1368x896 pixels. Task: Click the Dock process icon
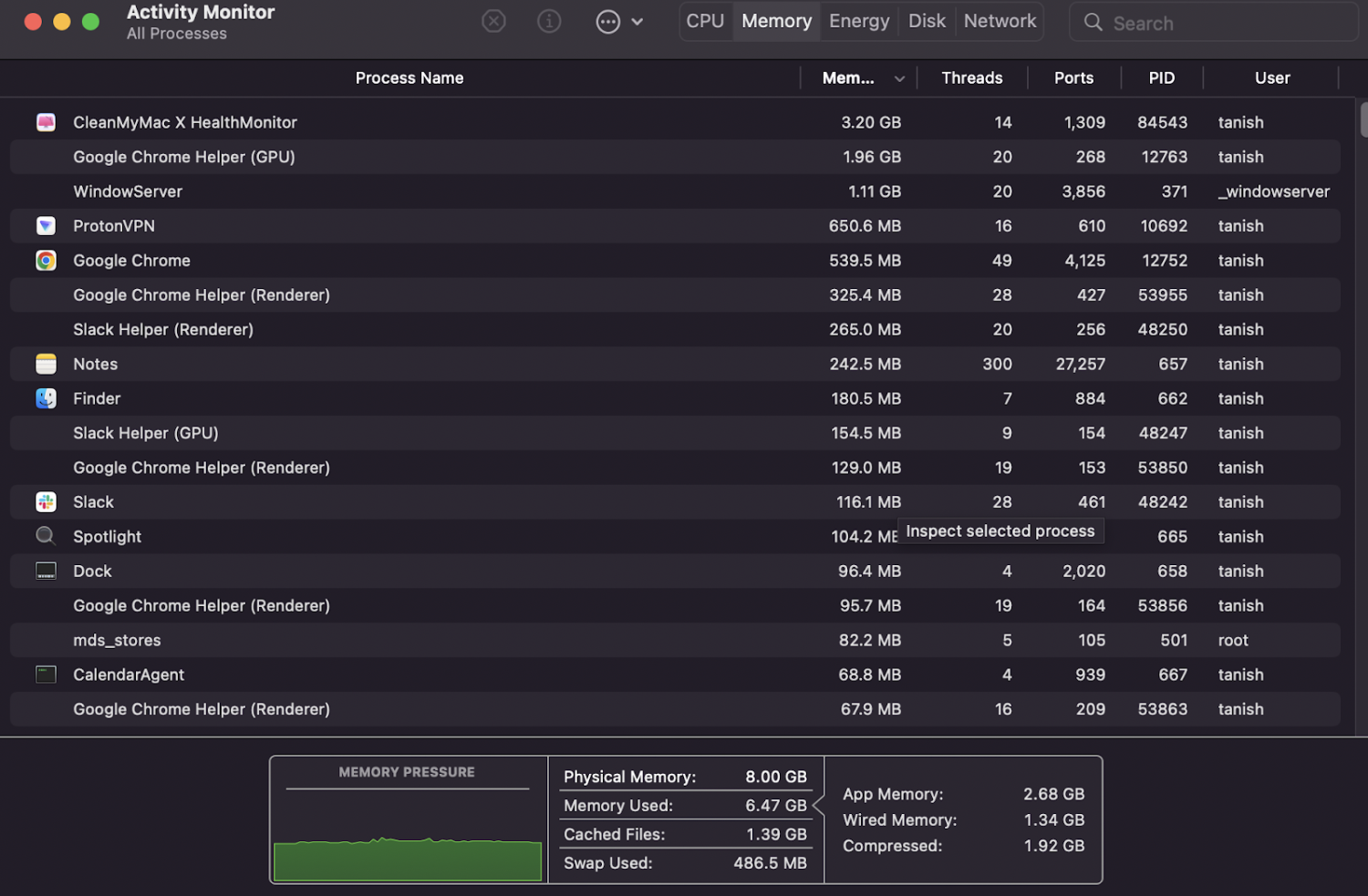point(46,571)
